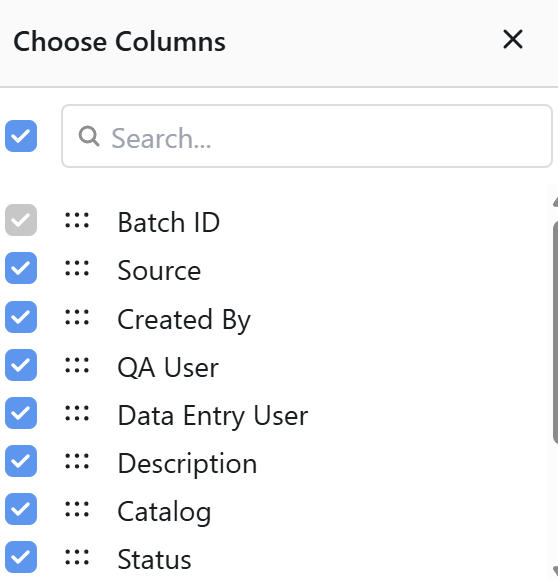This screenshot has width=558, height=580.
Task: Uncheck the Description column checkbox
Action: pyautogui.click(x=21, y=461)
